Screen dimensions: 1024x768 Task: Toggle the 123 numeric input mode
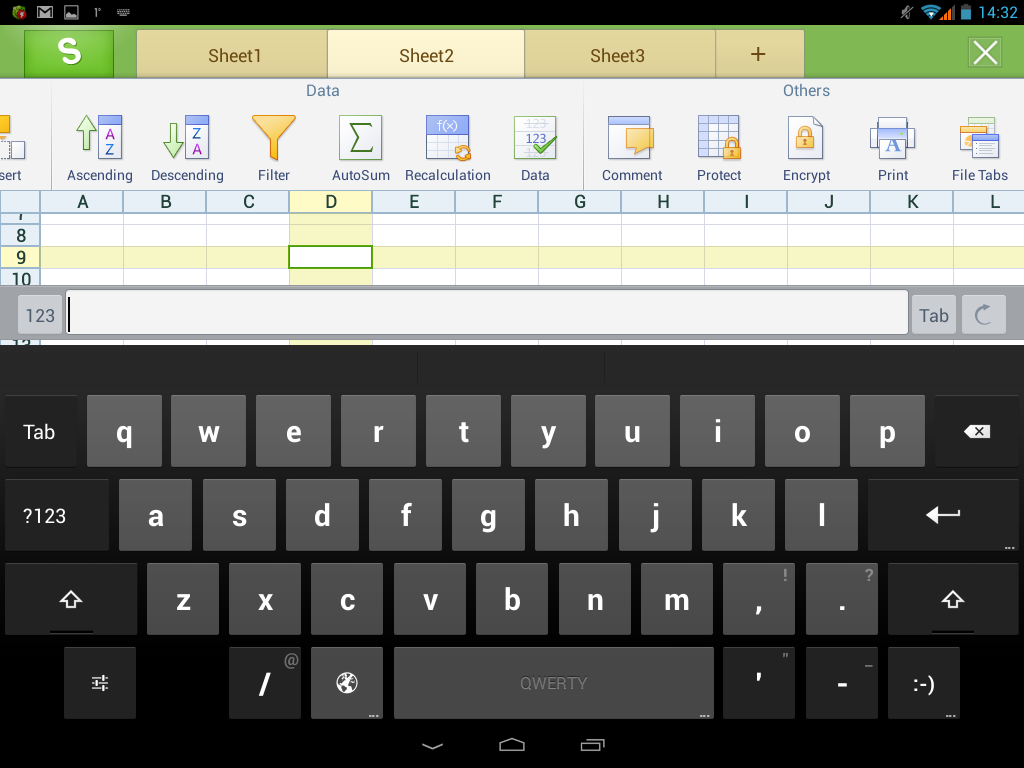coord(40,316)
